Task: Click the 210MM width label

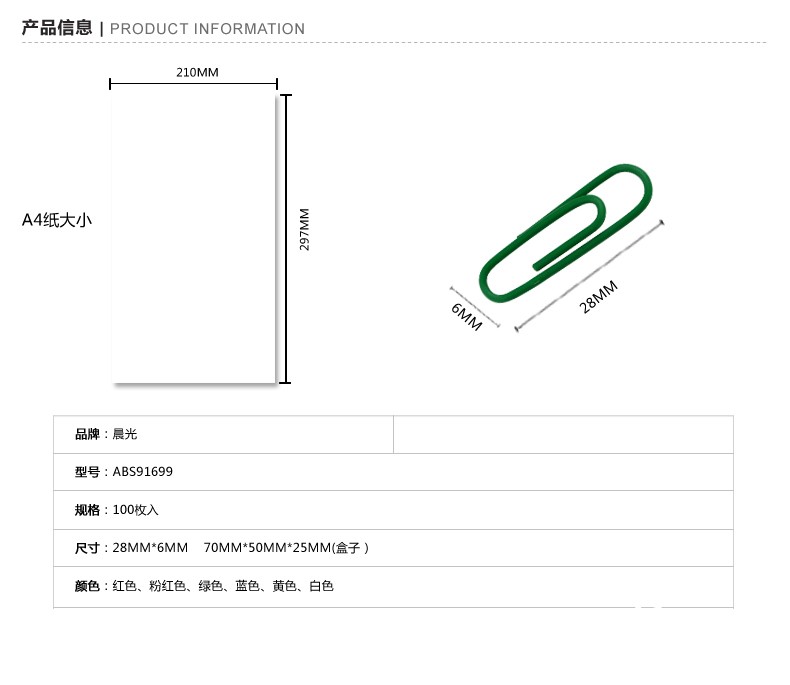Action: point(197,73)
